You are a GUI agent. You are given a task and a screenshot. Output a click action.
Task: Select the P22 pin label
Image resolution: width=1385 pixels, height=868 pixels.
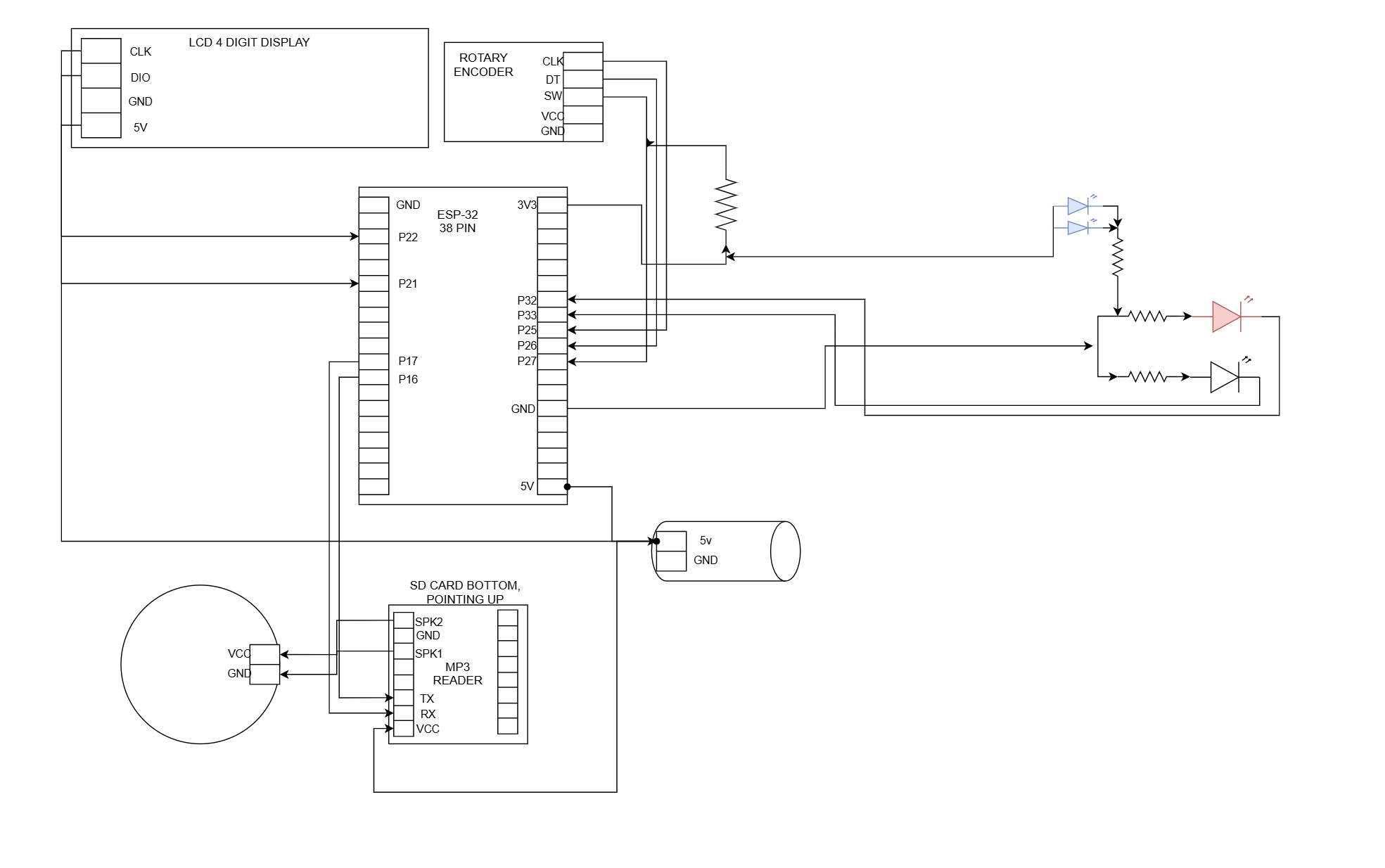point(408,237)
